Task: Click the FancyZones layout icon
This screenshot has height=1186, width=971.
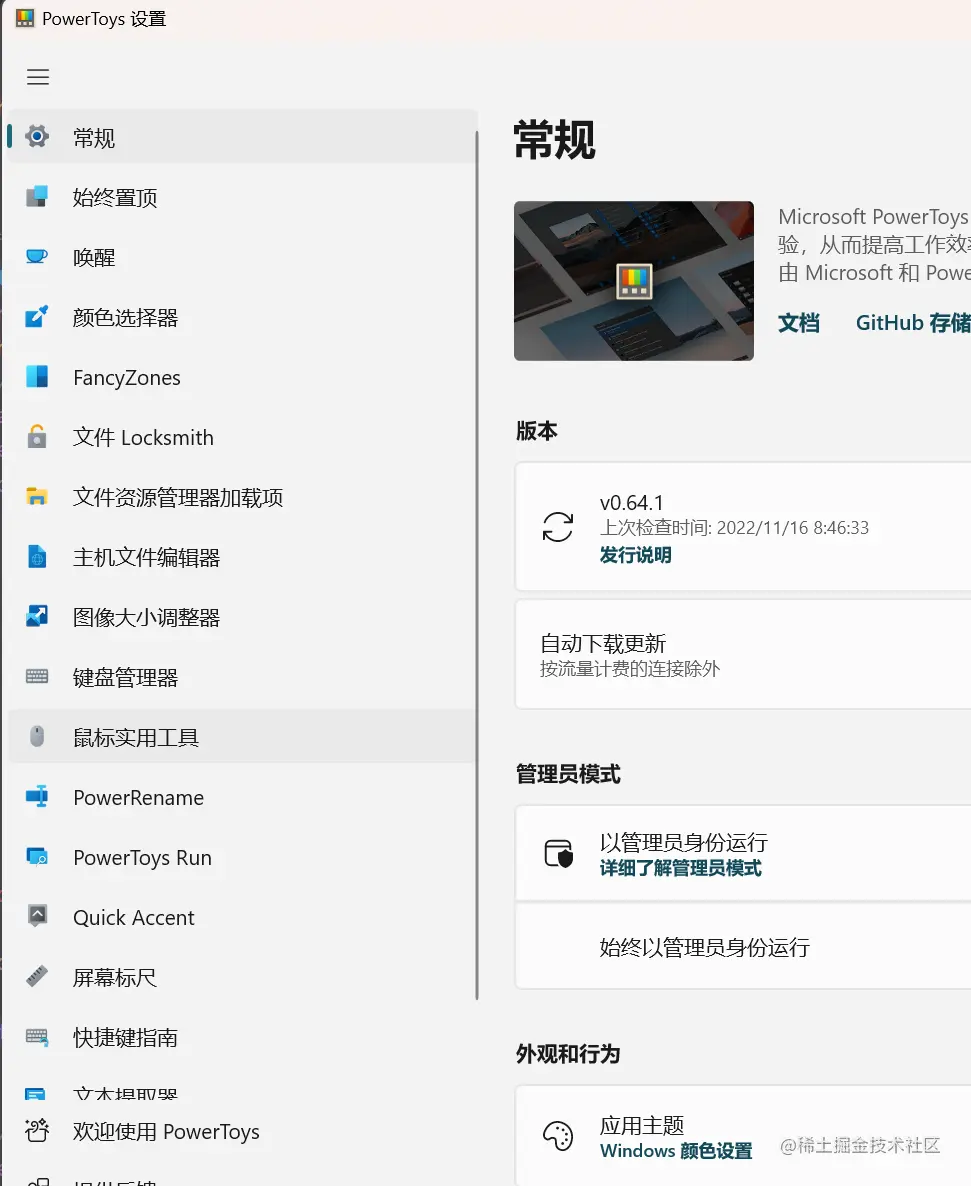Action: coord(37,377)
